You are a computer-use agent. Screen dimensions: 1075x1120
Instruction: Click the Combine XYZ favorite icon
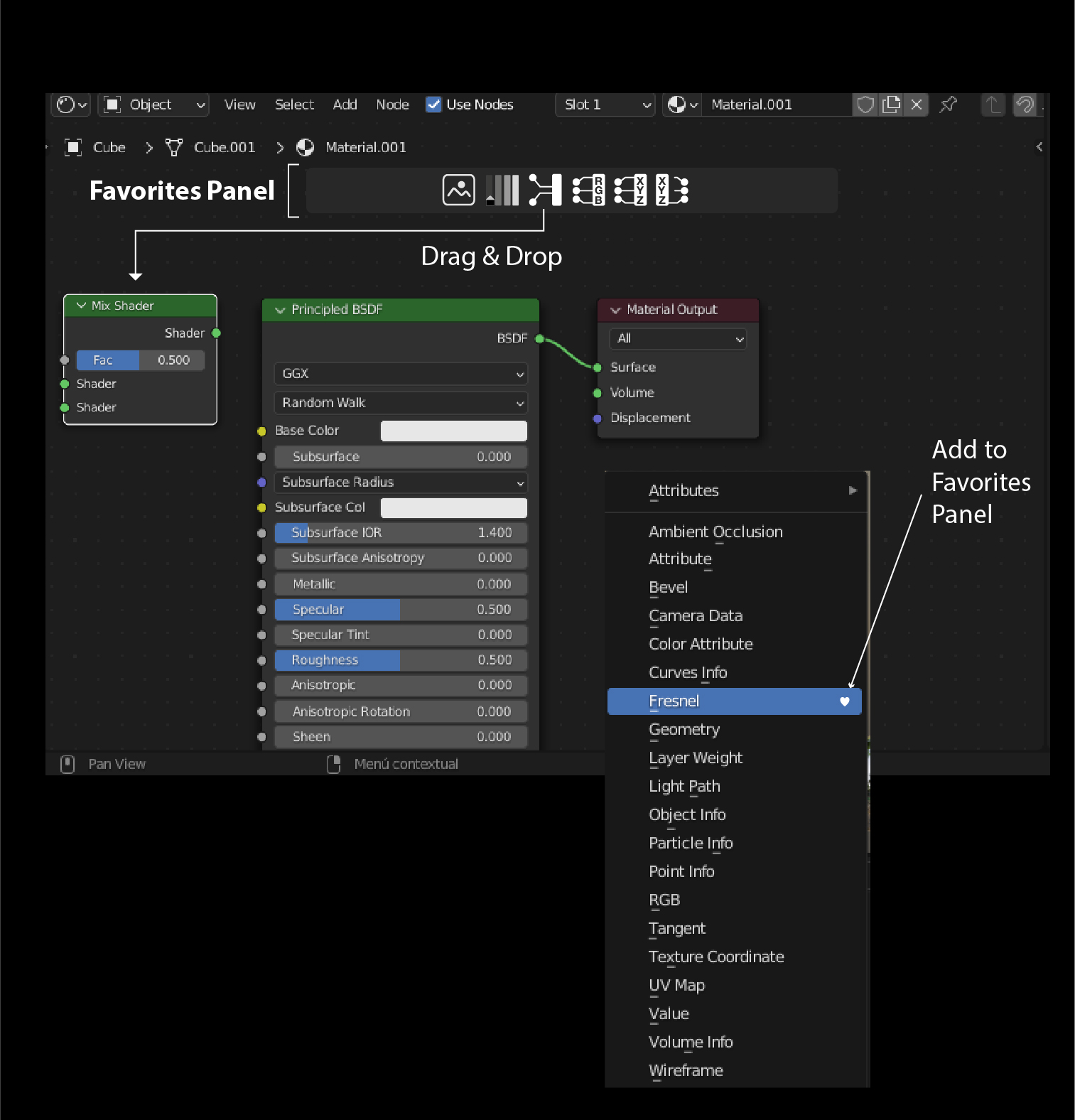672,190
